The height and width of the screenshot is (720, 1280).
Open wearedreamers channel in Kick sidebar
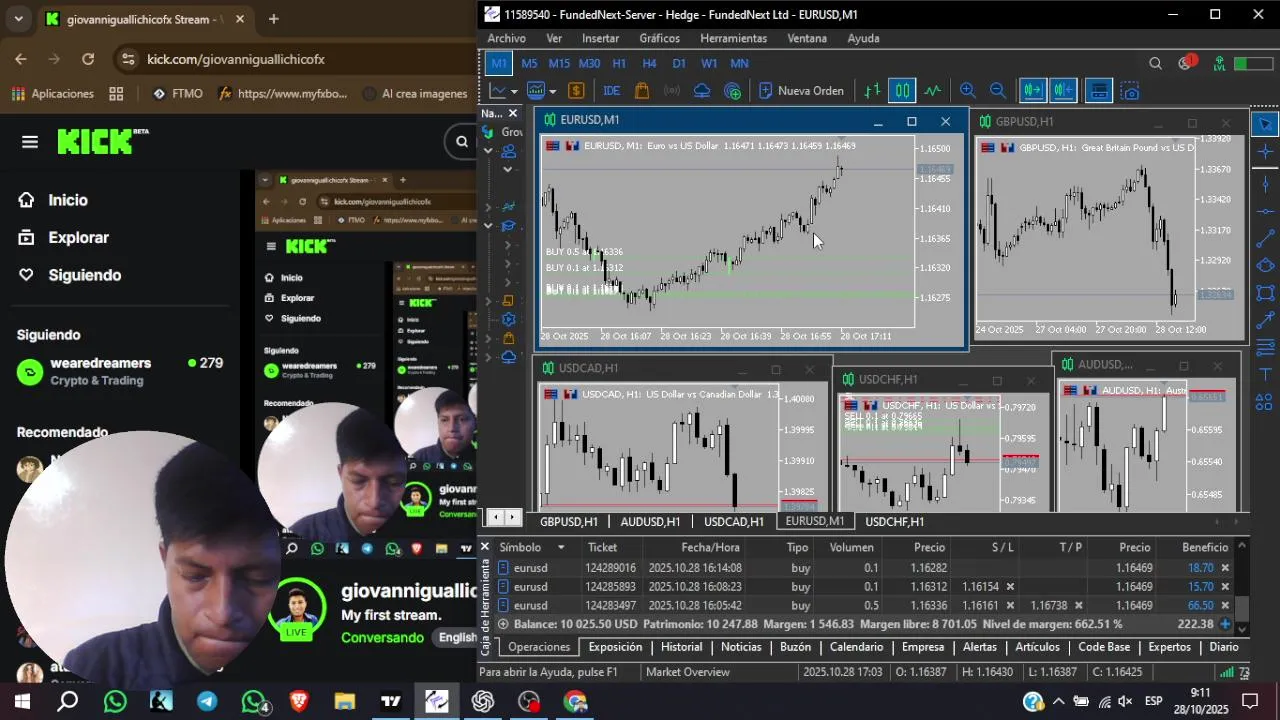point(120,371)
